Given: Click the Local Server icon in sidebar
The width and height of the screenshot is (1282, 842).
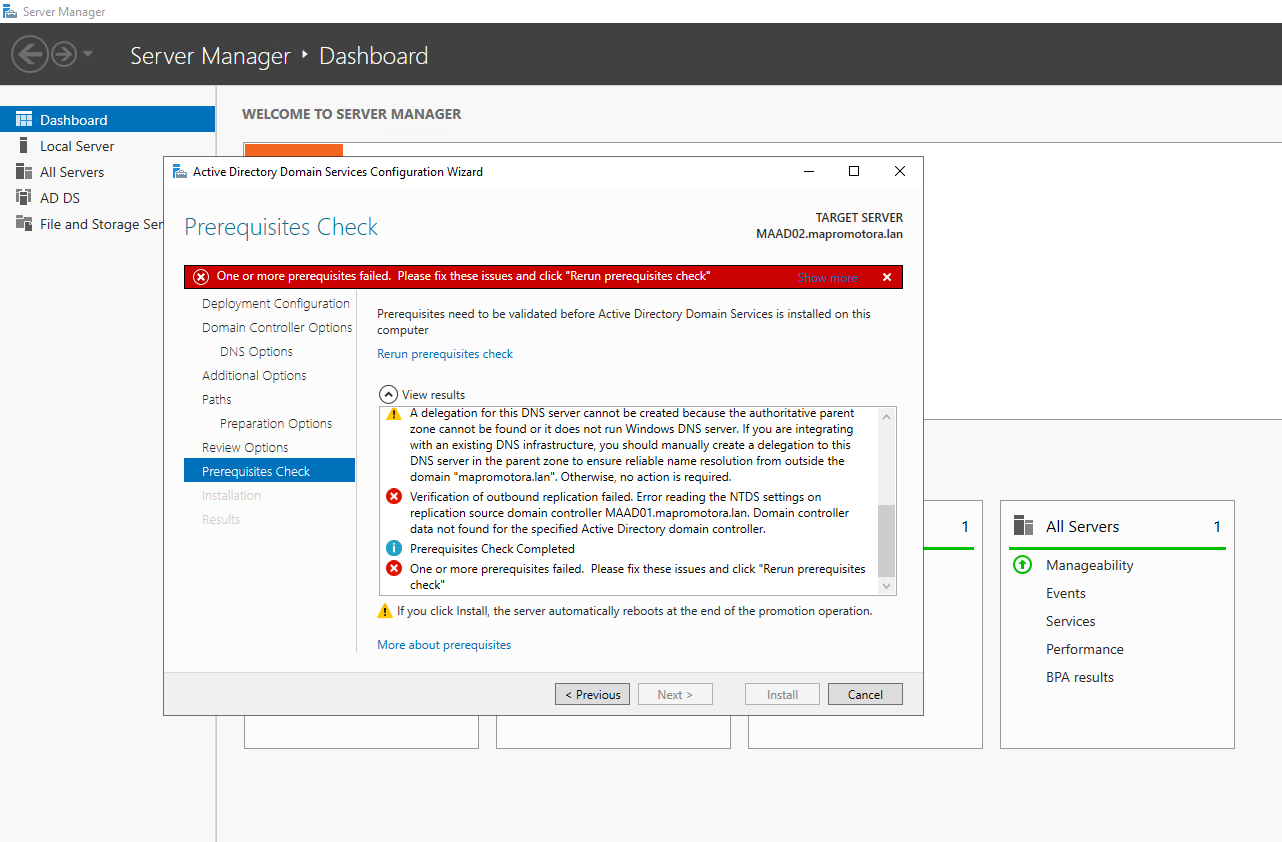Looking at the screenshot, I should (24, 146).
